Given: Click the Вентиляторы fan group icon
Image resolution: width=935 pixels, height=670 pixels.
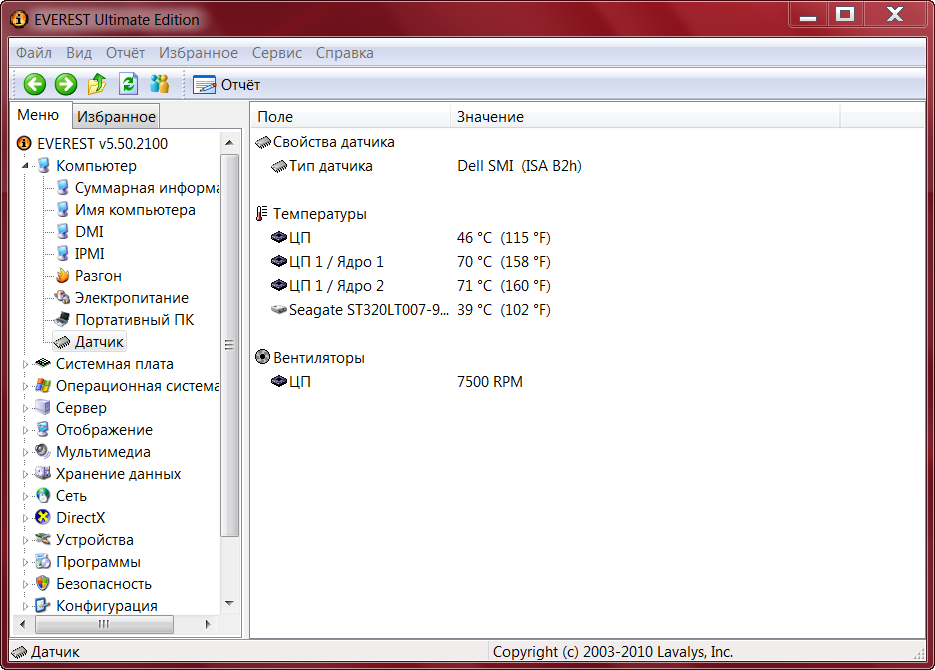Looking at the screenshot, I should click(x=262, y=357).
